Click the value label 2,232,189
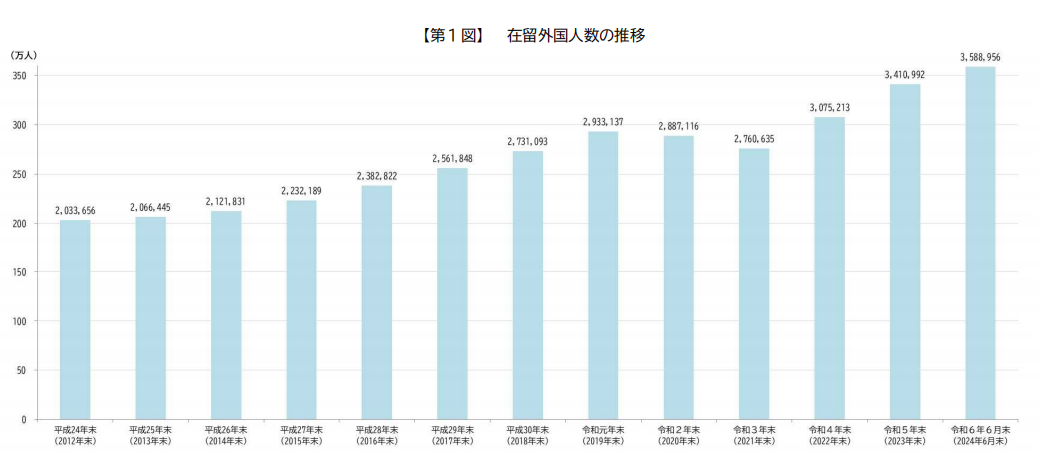 pos(301,191)
